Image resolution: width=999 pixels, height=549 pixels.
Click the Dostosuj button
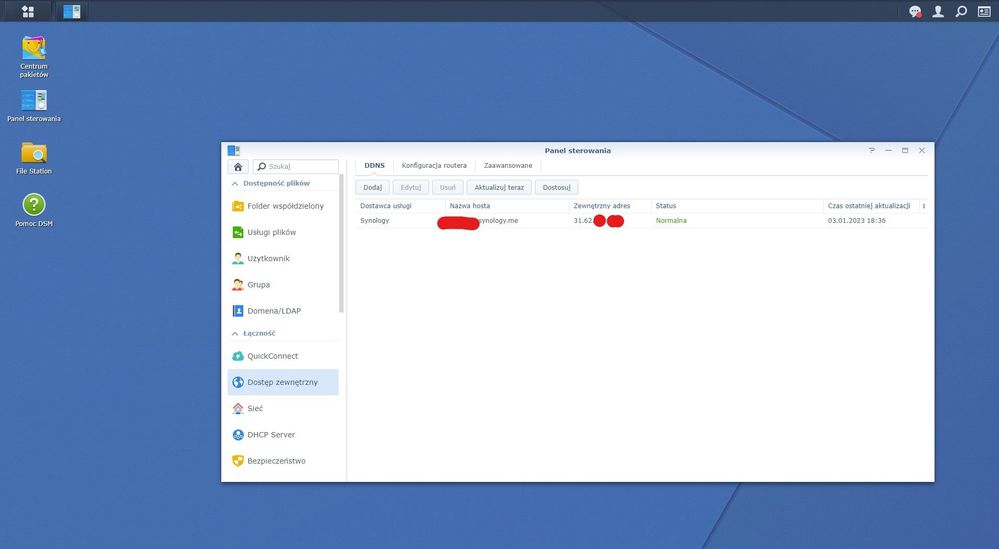[557, 187]
